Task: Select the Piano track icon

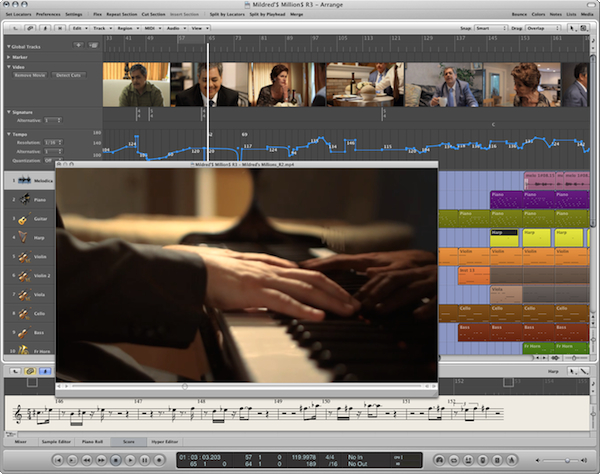Action: (25, 199)
